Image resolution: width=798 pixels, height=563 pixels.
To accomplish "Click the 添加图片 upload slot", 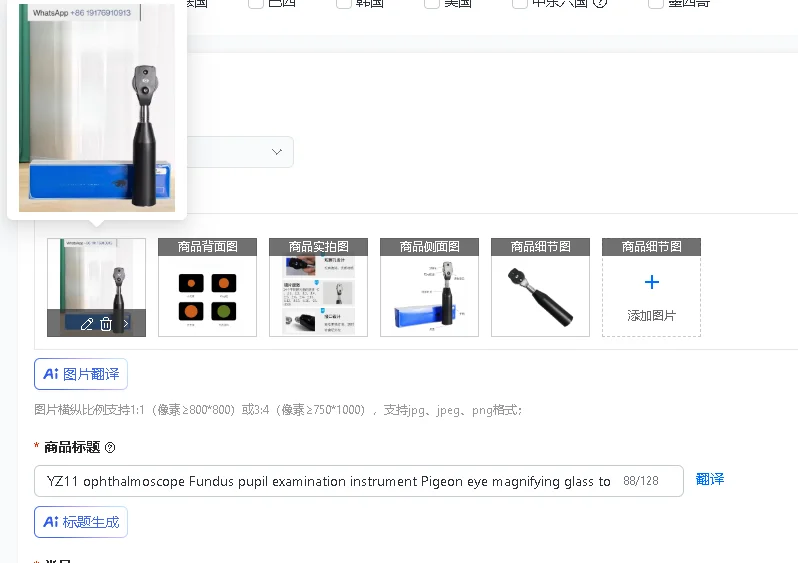I will [x=651, y=287].
